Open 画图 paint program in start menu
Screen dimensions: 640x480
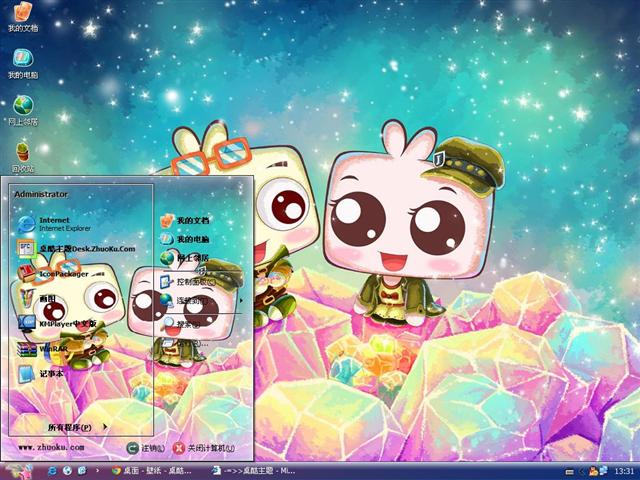click(x=37, y=299)
